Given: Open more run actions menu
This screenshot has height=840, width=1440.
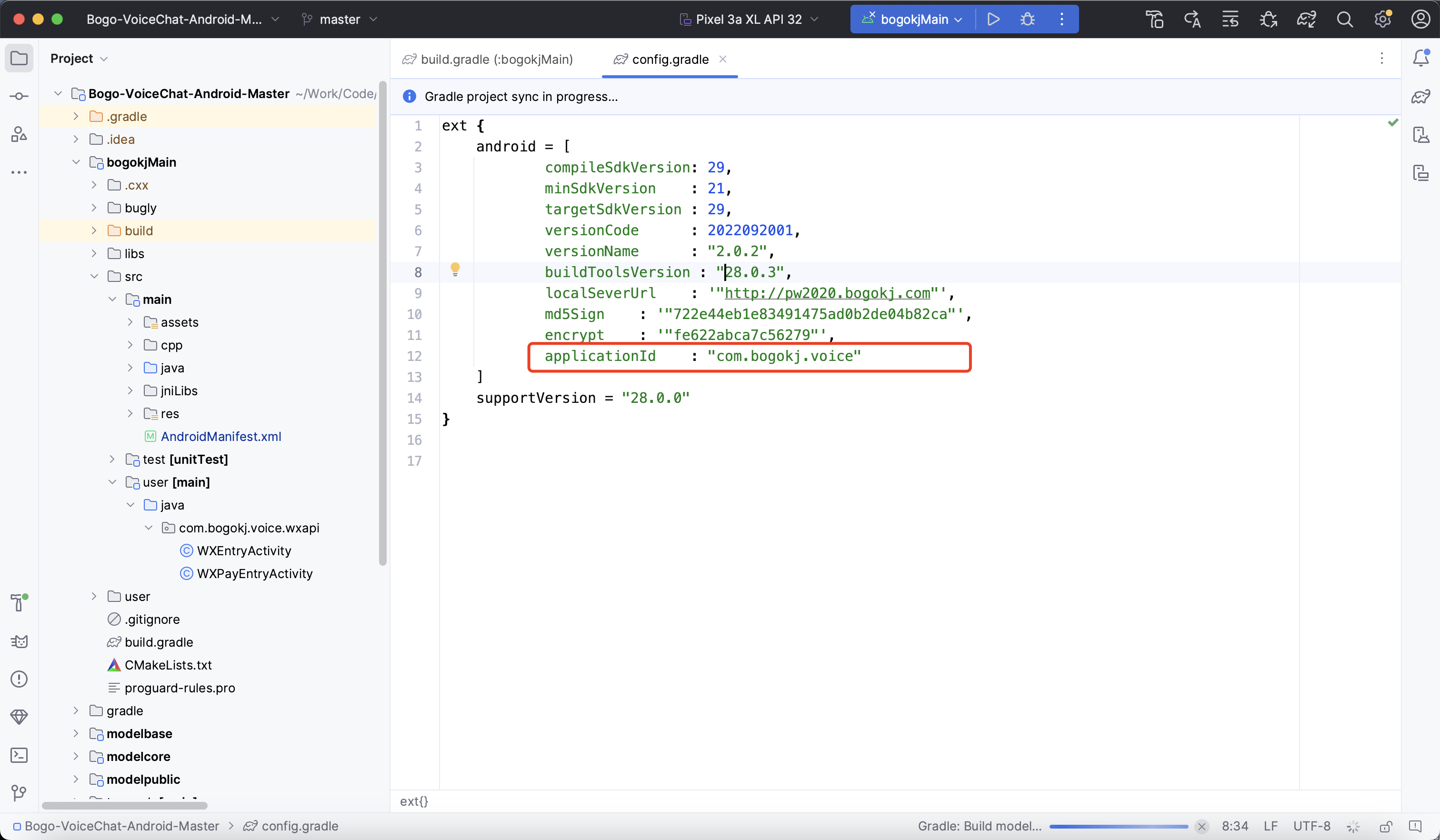Looking at the screenshot, I should pos(1062,19).
